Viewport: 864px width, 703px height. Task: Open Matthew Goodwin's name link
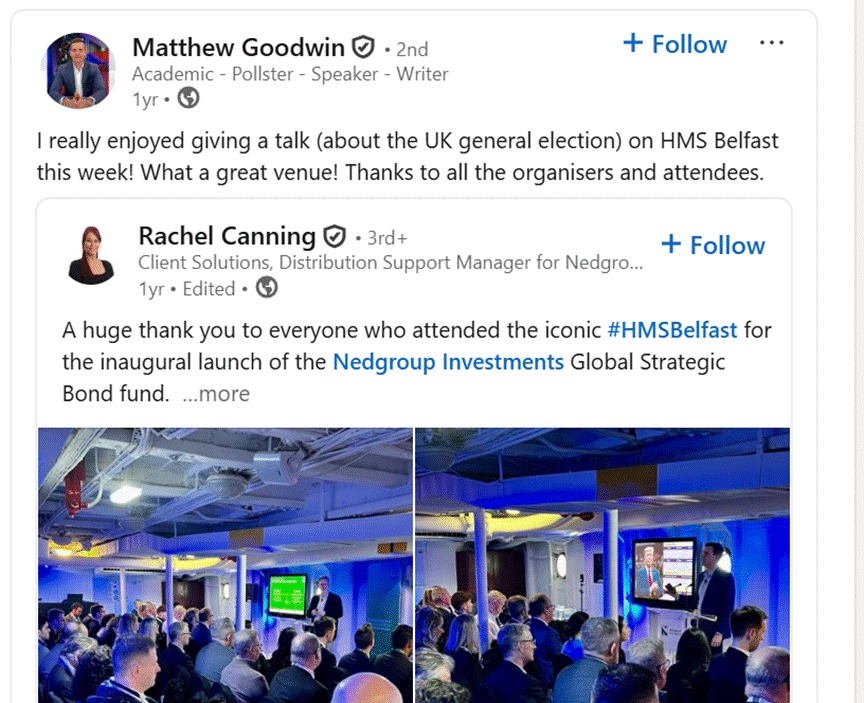(x=238, y=47)
